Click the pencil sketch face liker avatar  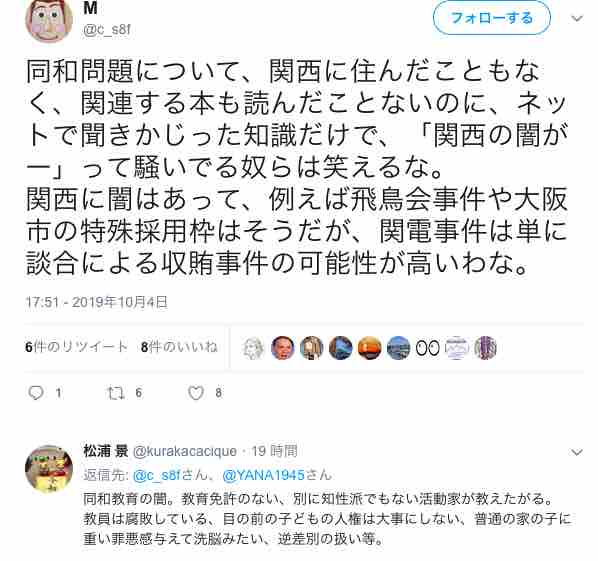click(x=254, y=348)
